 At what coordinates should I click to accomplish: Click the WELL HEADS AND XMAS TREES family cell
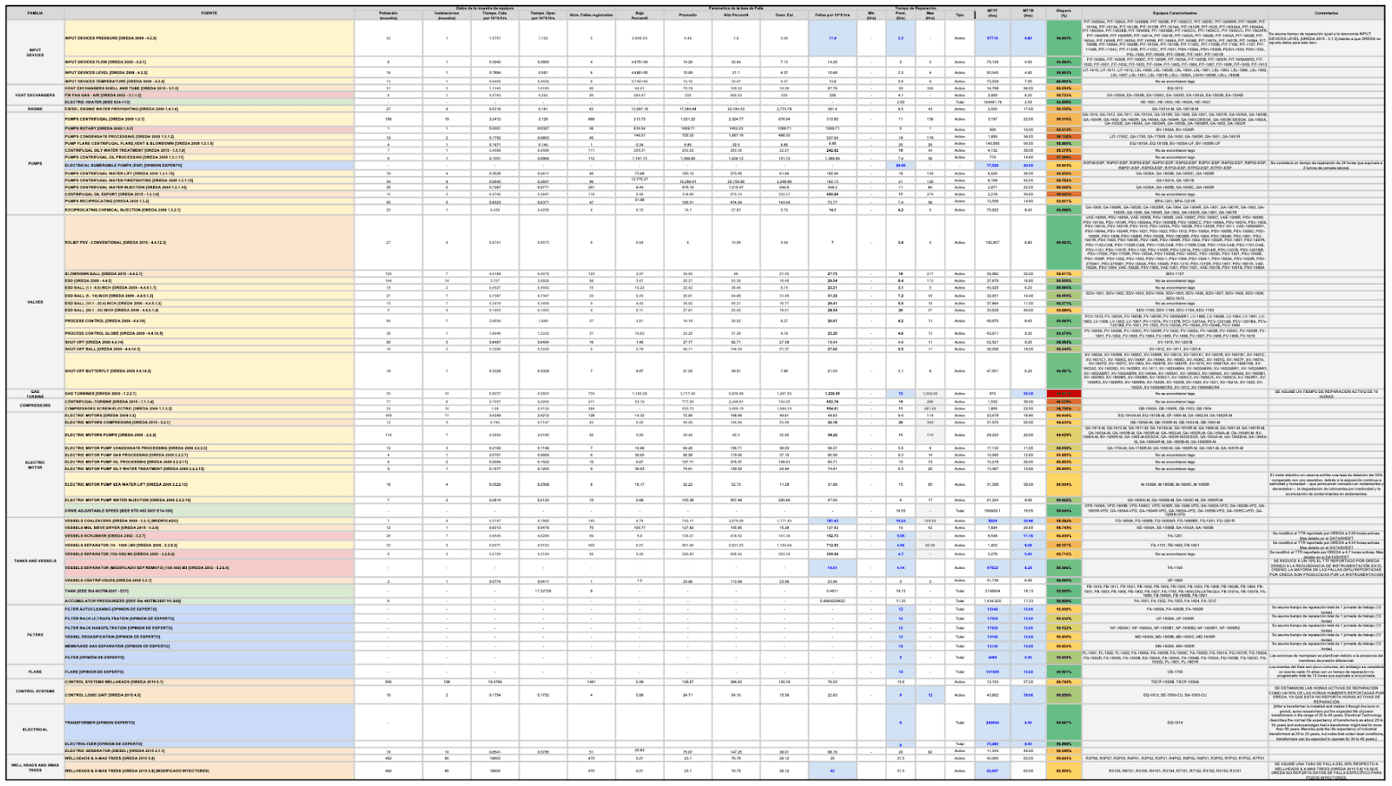(x=35, y=767)
